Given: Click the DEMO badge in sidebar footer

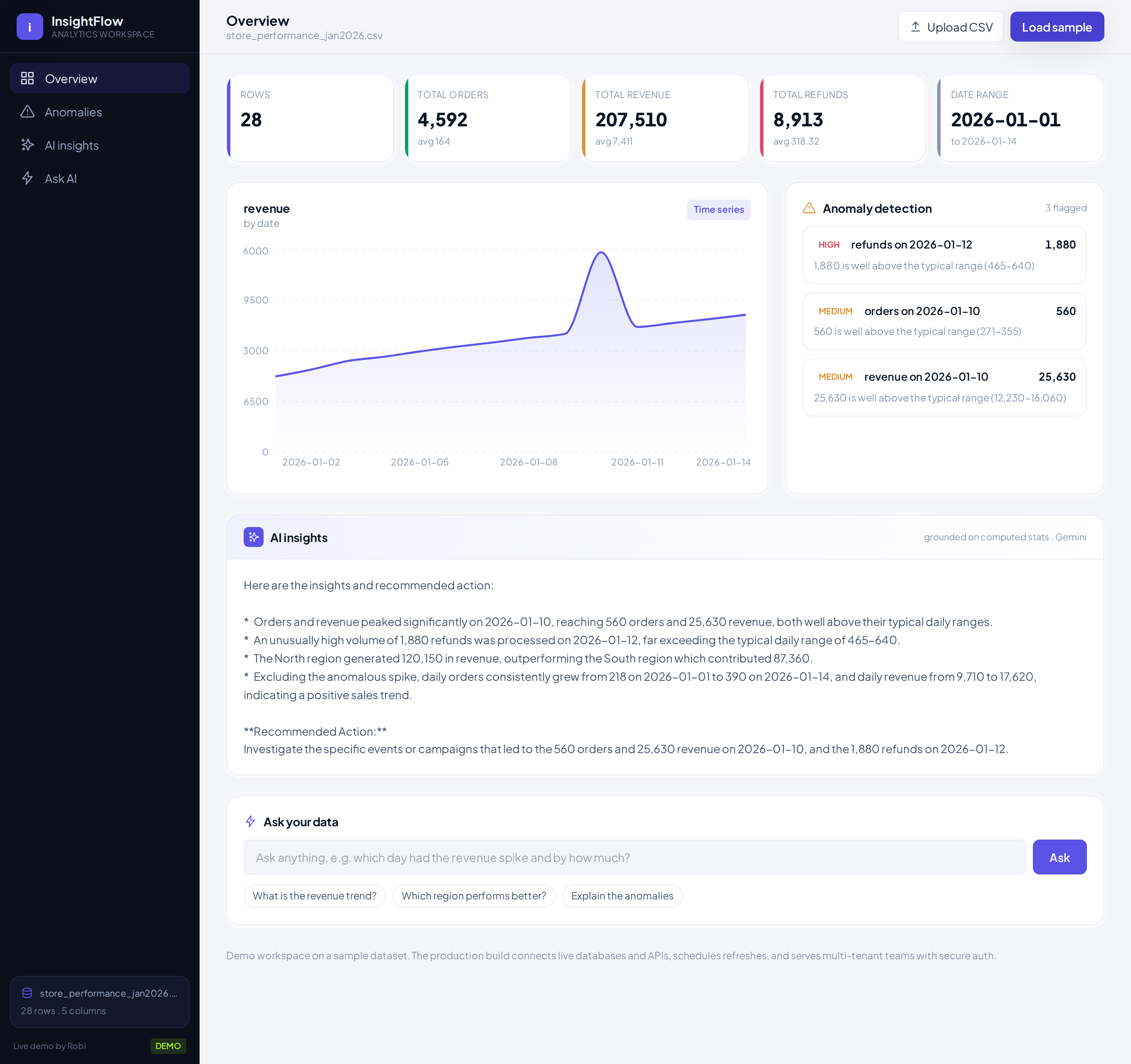Looking at the screenshot, I should coord(168,1046).
